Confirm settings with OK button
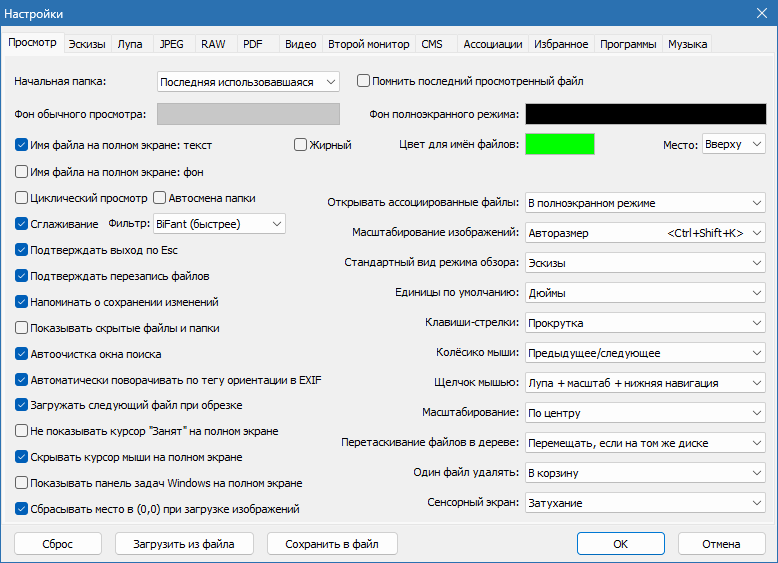Screen dimensions: 778x563 pos(621,544)
